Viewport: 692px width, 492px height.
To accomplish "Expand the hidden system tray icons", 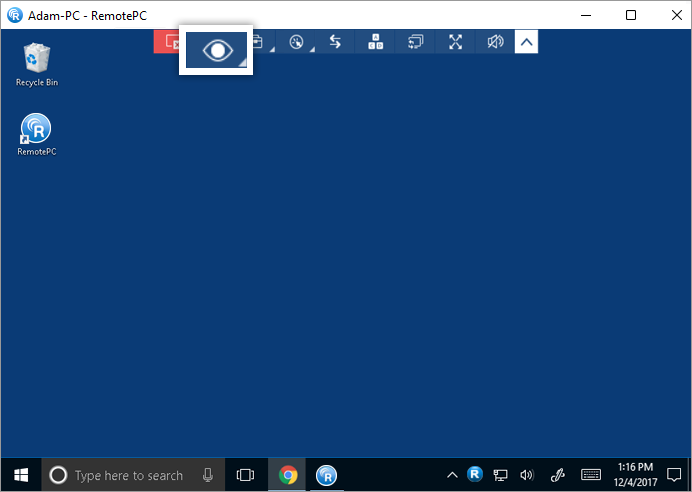I will click(x=452, y=475).
